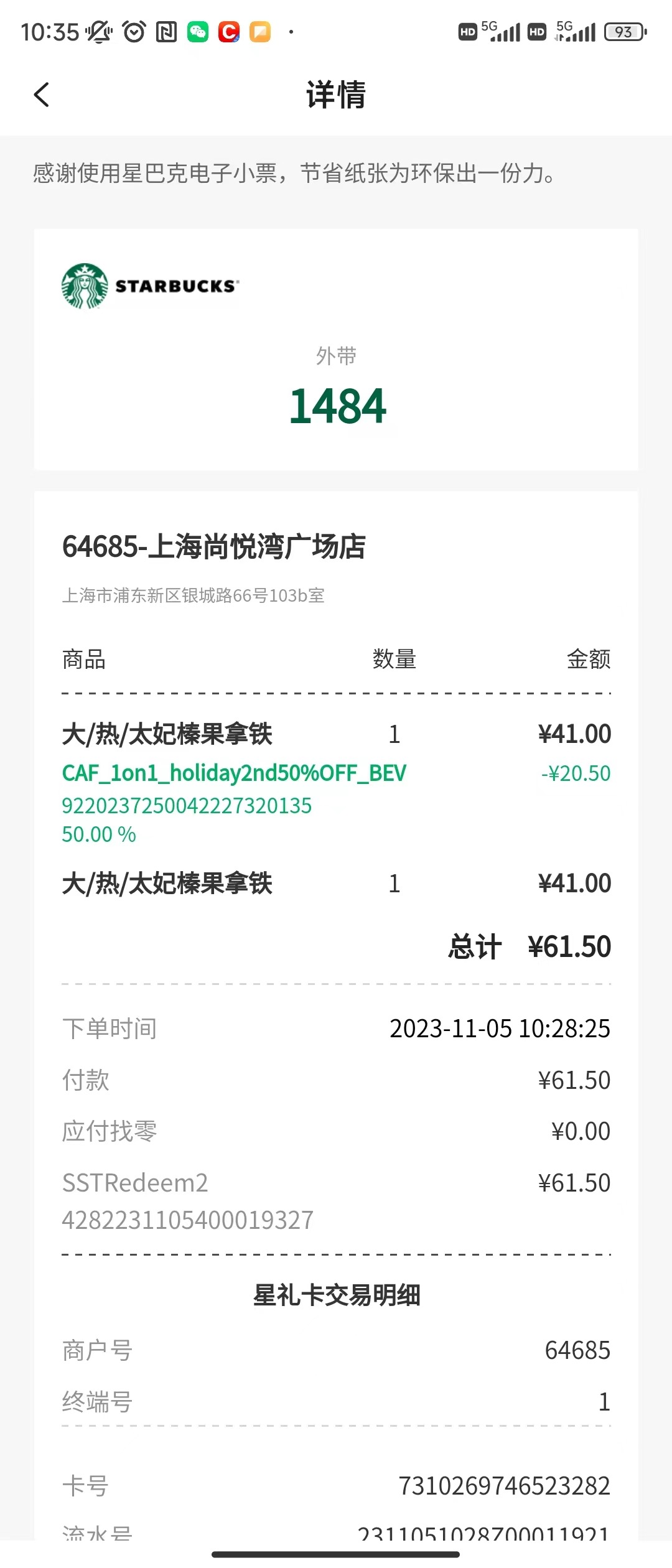672x1568 pixels.
Task: Tap the red C app notification icon
Action: pos(229,32)
